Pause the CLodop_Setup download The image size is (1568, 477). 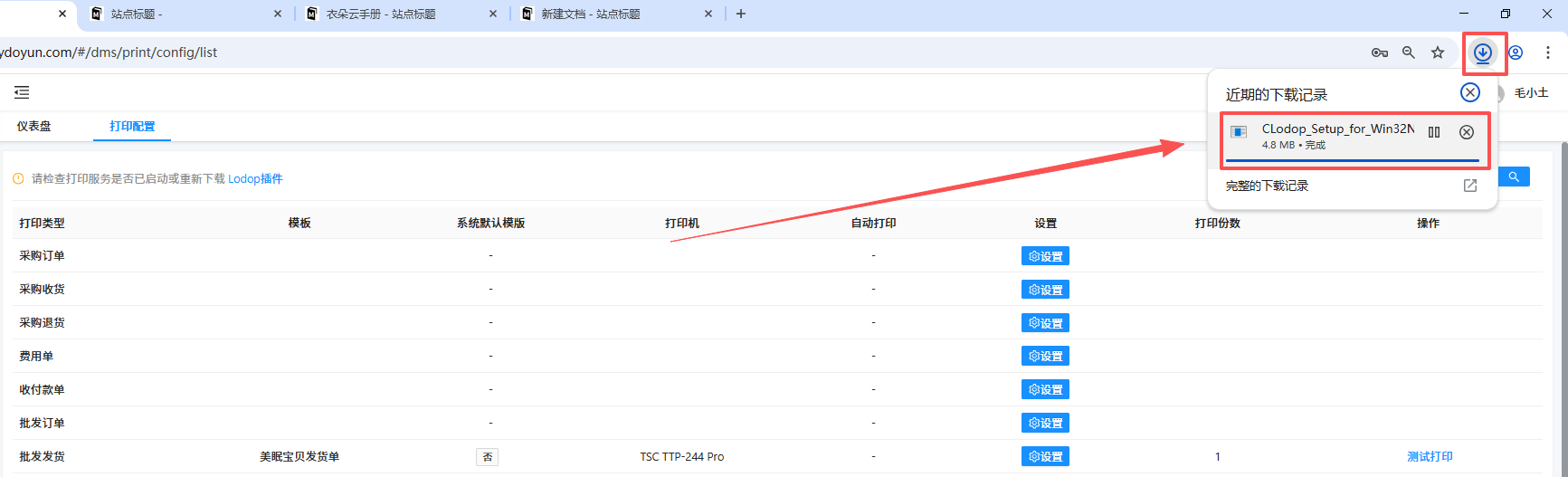coord(1434,132)
